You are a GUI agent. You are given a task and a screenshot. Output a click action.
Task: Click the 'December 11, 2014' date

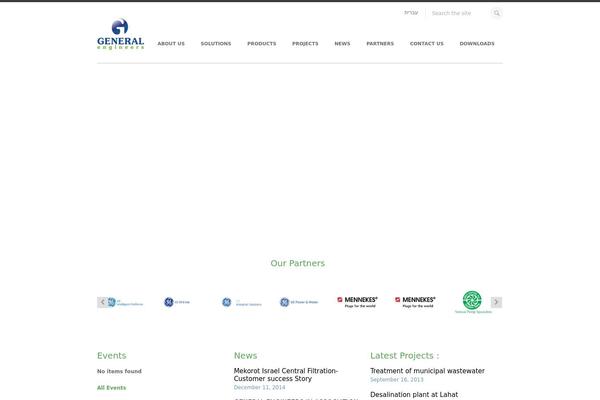coord(259,387)
